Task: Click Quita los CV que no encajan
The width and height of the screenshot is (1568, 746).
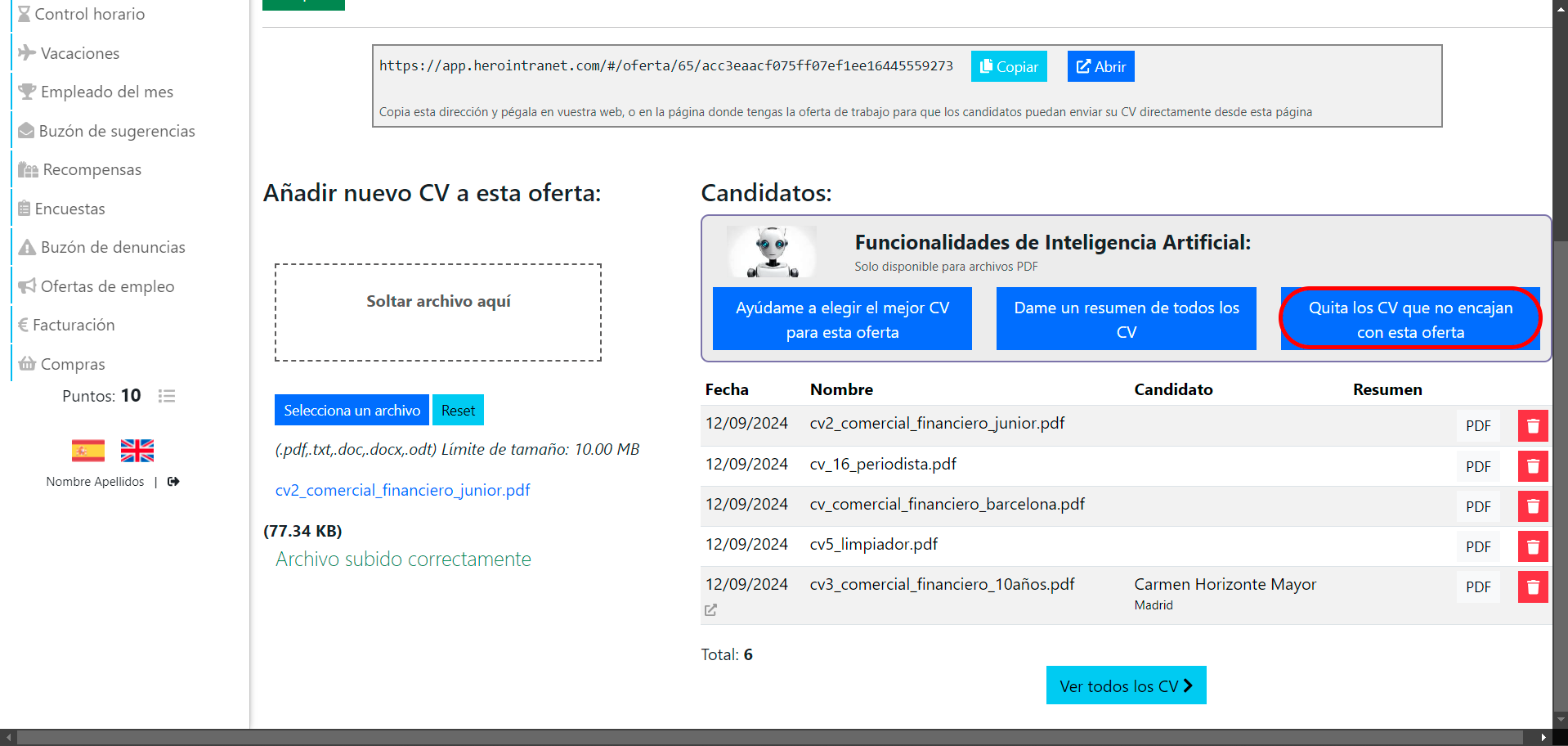Action: click(1410, 319)
